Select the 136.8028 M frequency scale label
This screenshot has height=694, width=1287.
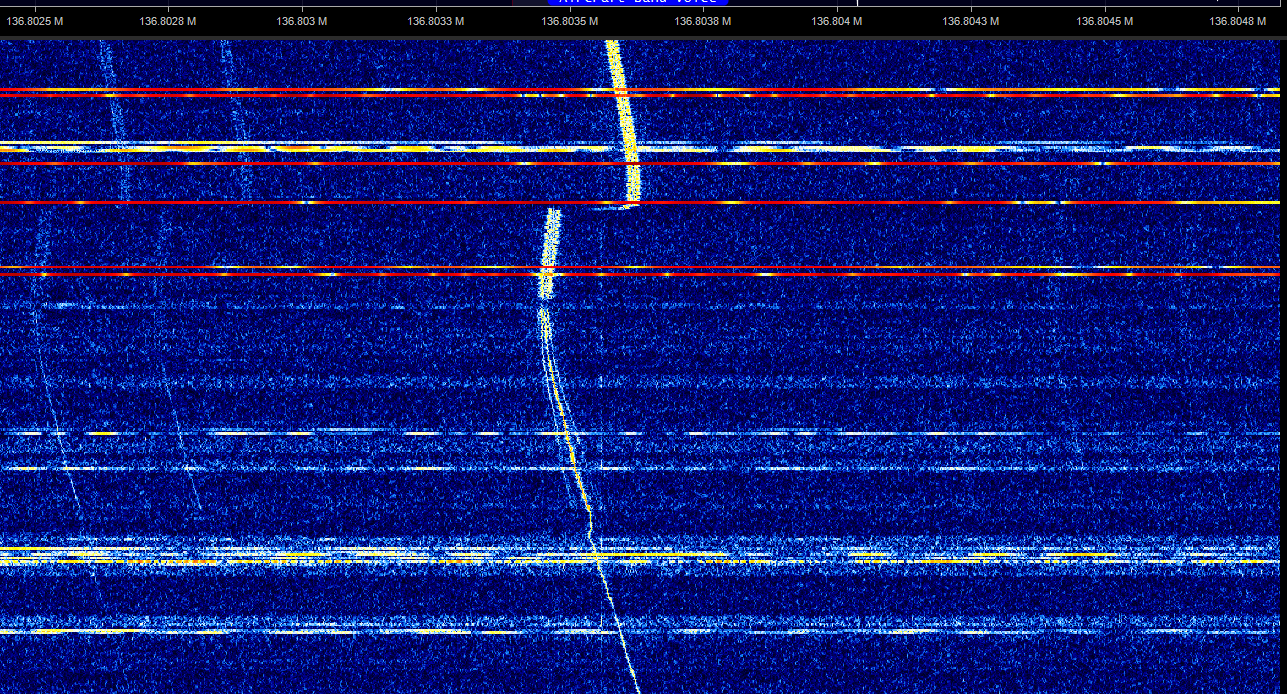167,21
